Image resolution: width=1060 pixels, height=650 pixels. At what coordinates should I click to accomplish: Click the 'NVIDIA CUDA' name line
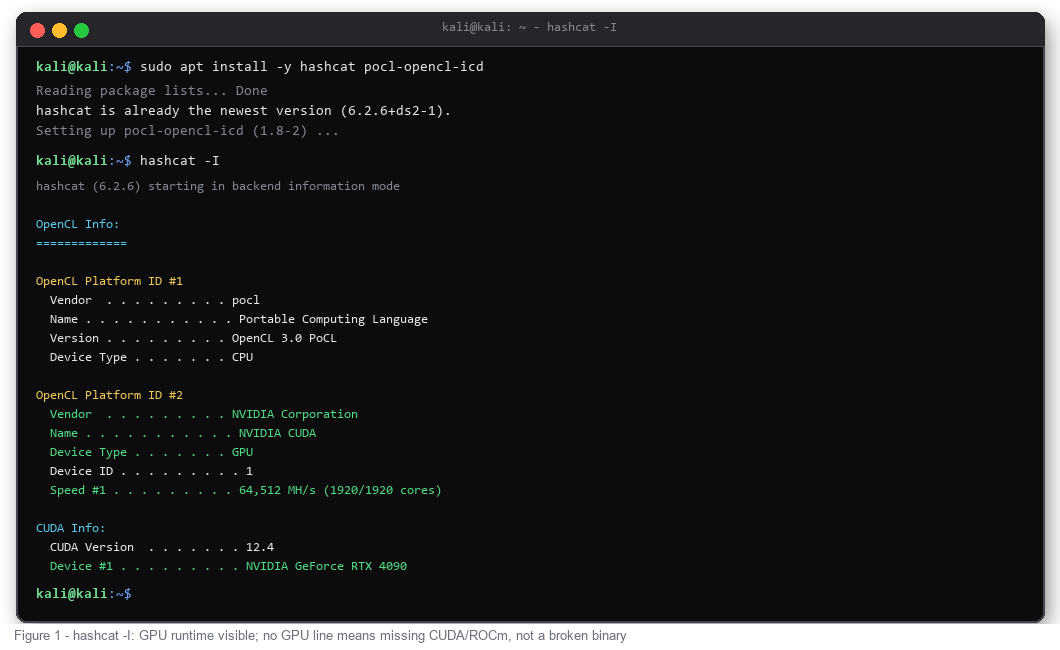click(x=183, y=433)
